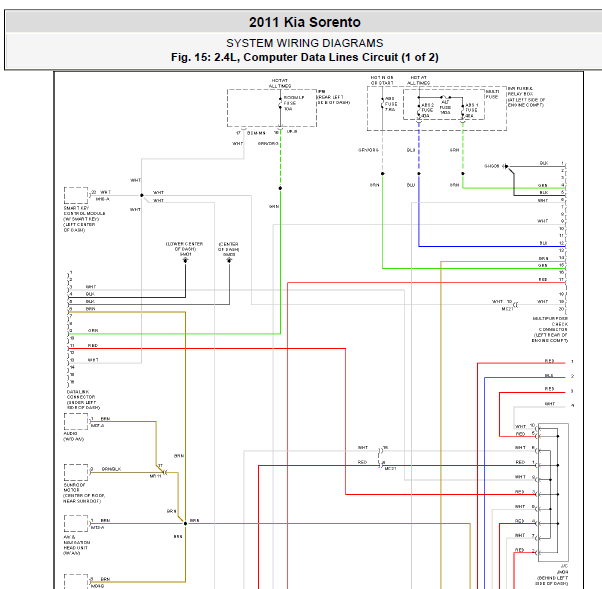The height and width of the screenshot is (589, 602).
Task: Click the Room LP Fuse 10A label
Action: point(294,103)
